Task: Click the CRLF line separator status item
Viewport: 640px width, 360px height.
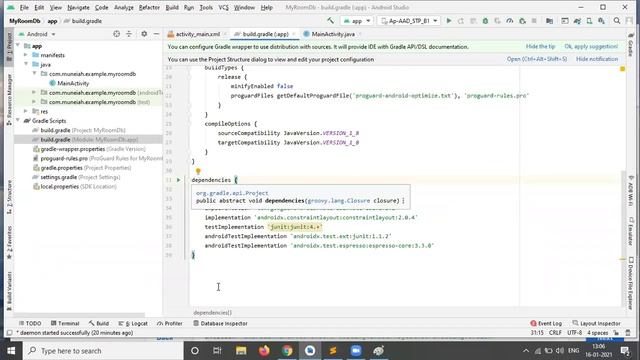Action: pyautogui.click(x=555, y=333)
